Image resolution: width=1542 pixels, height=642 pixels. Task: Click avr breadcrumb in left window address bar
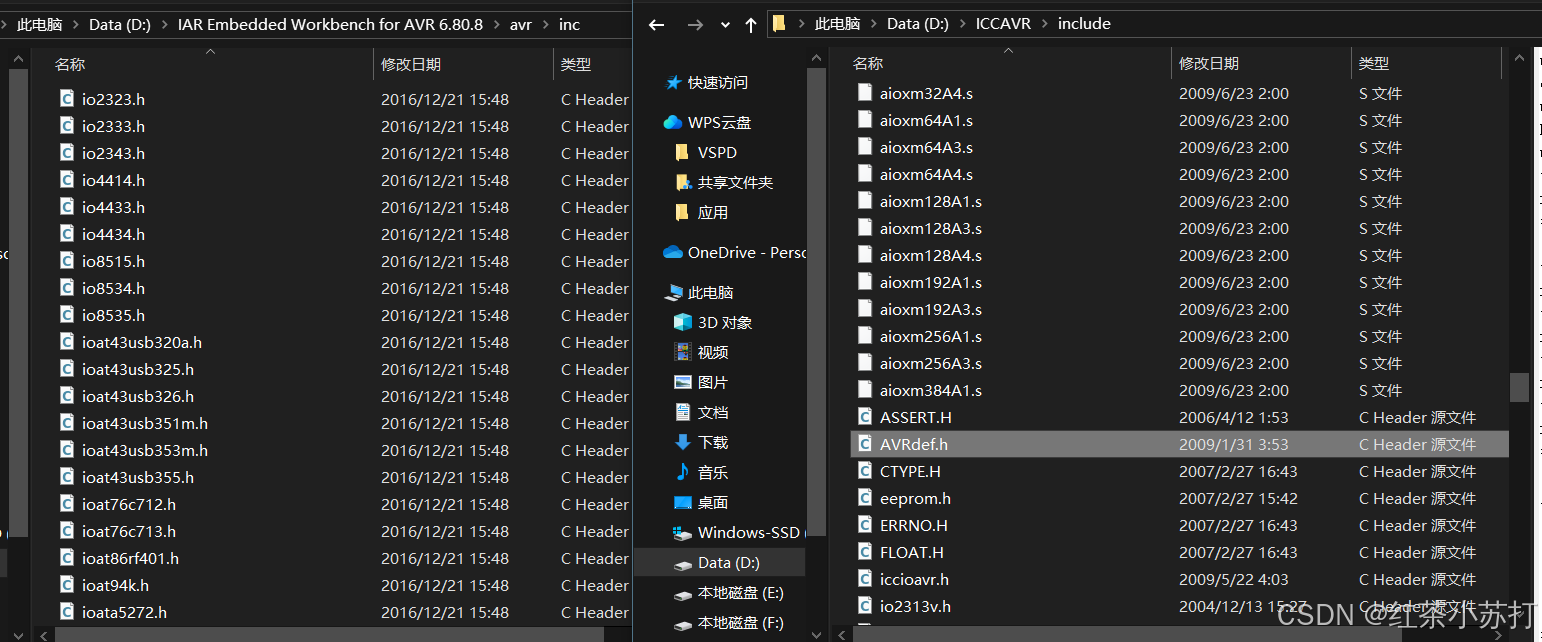click(521, 25)
